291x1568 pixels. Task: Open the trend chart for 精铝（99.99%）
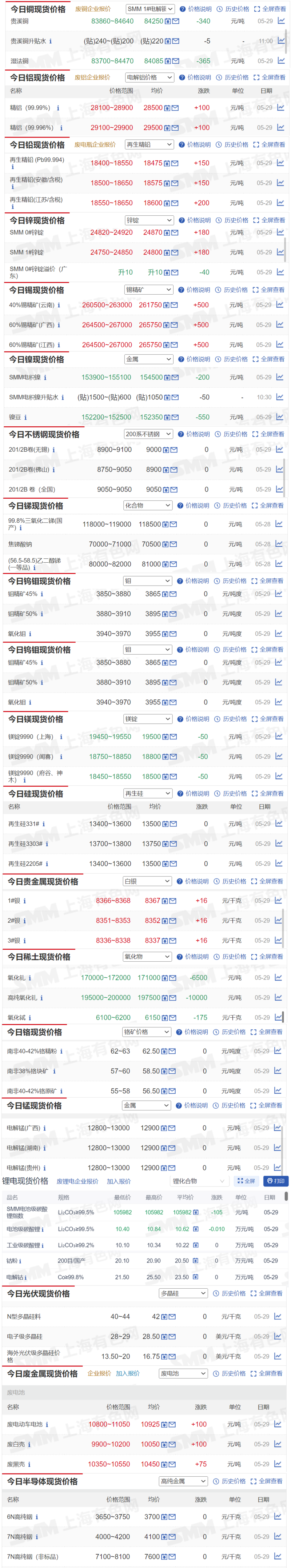click(280, 107)
